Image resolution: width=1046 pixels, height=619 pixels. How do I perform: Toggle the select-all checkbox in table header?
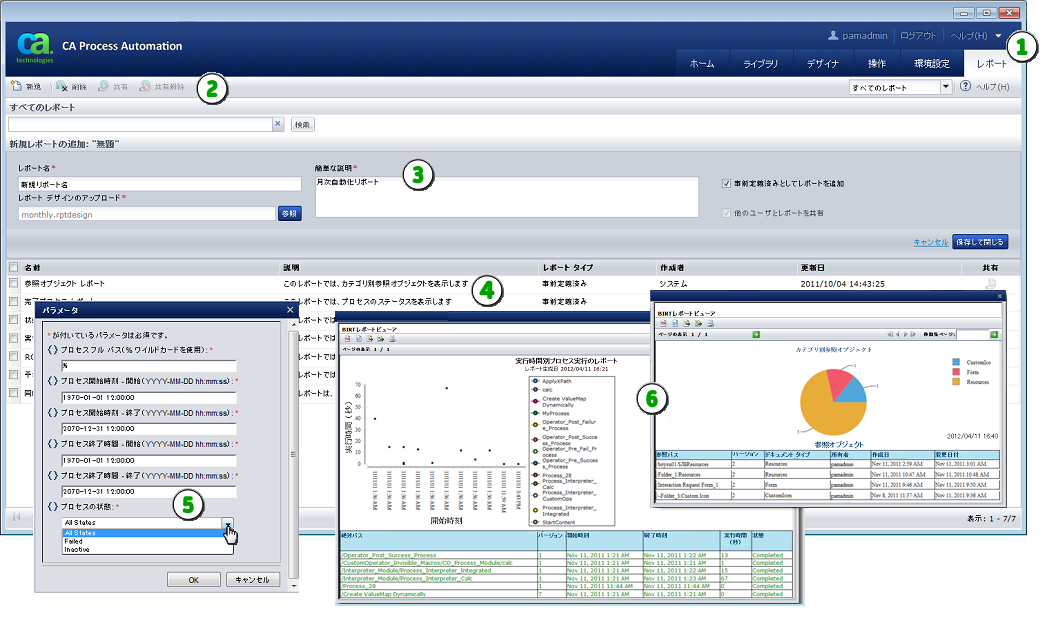13,268
